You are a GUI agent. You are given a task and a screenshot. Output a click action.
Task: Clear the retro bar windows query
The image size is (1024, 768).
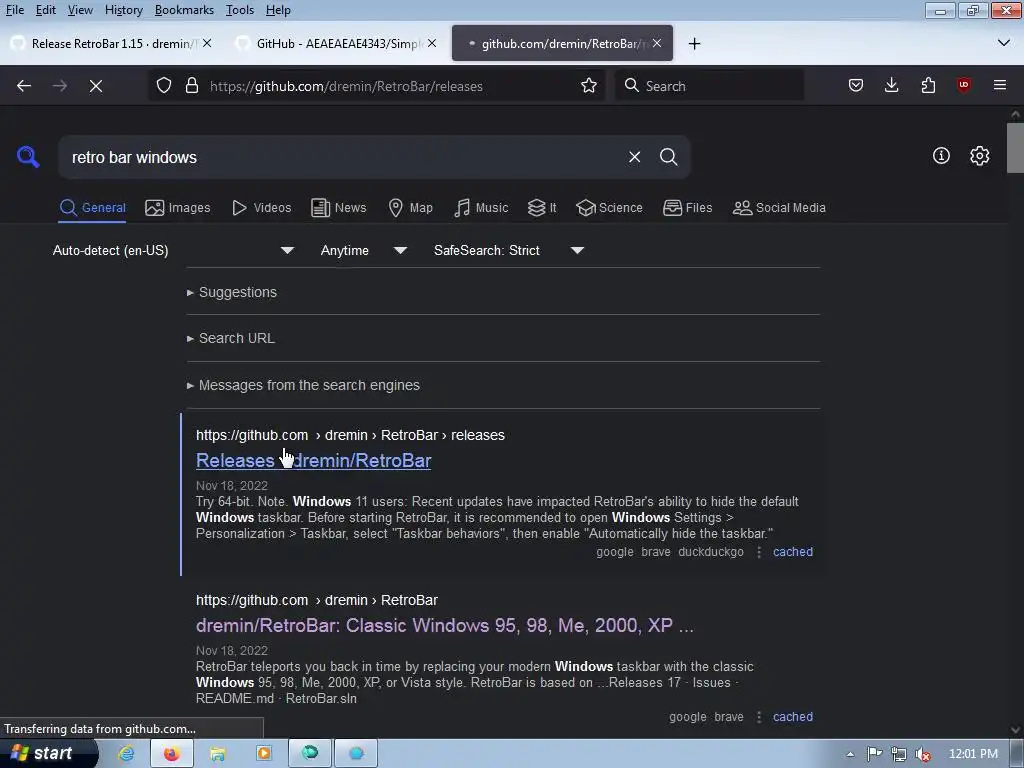click(x=634, y=157)
